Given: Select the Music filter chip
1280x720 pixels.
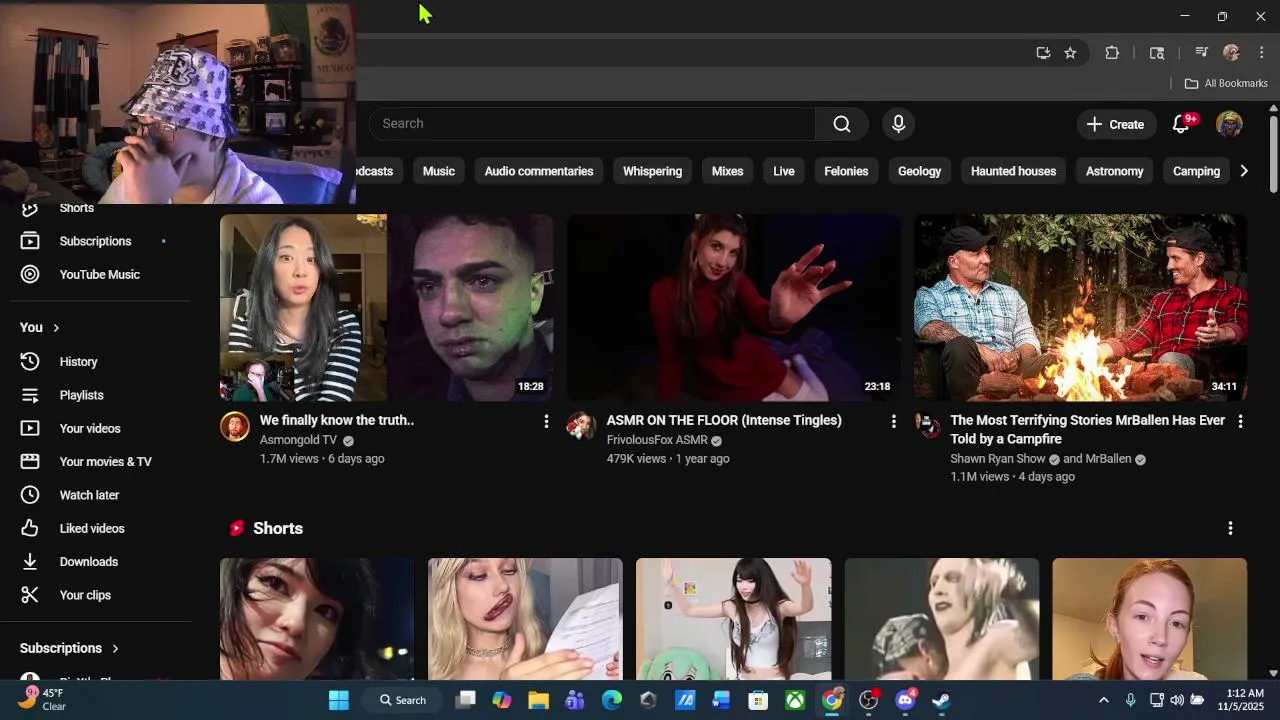Looking at the screenshot, I should pos(438,171).
